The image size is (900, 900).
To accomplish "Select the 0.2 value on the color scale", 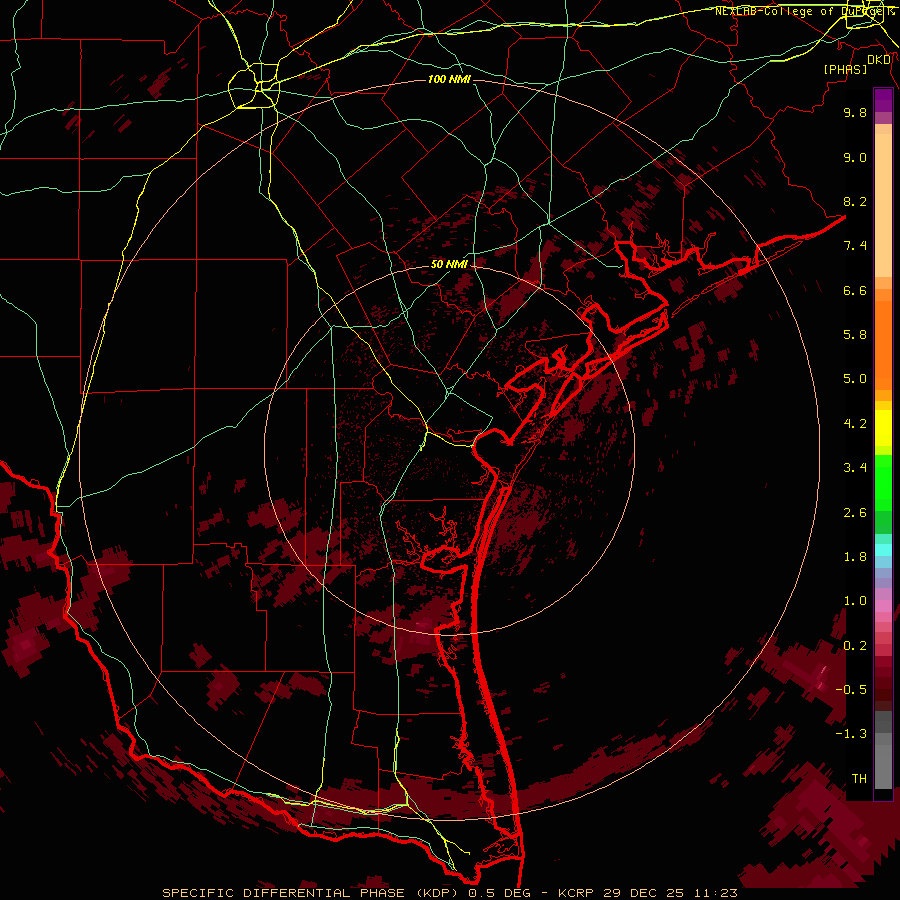I will 855,646.
